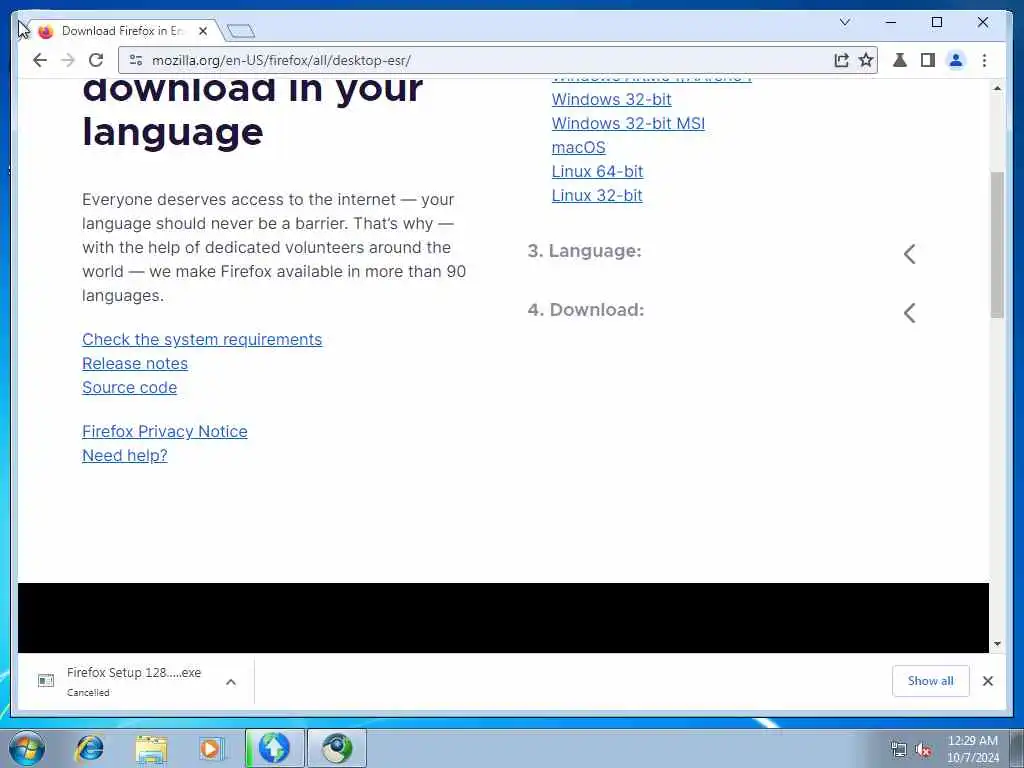
Task: Switch to the green globe taskbar app
Action: (x=337, y=748)
